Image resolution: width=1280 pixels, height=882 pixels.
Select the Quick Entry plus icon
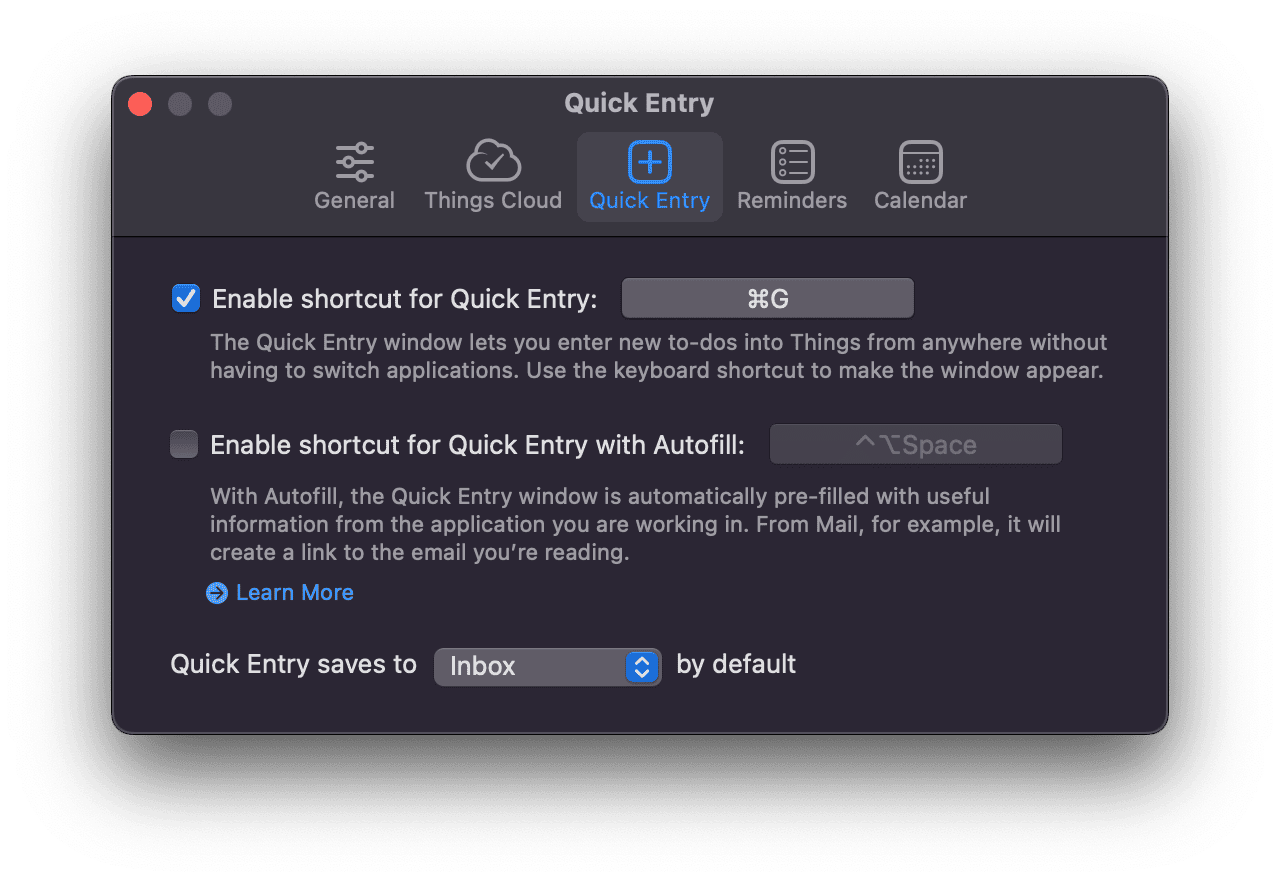click(x=649, y=162)
